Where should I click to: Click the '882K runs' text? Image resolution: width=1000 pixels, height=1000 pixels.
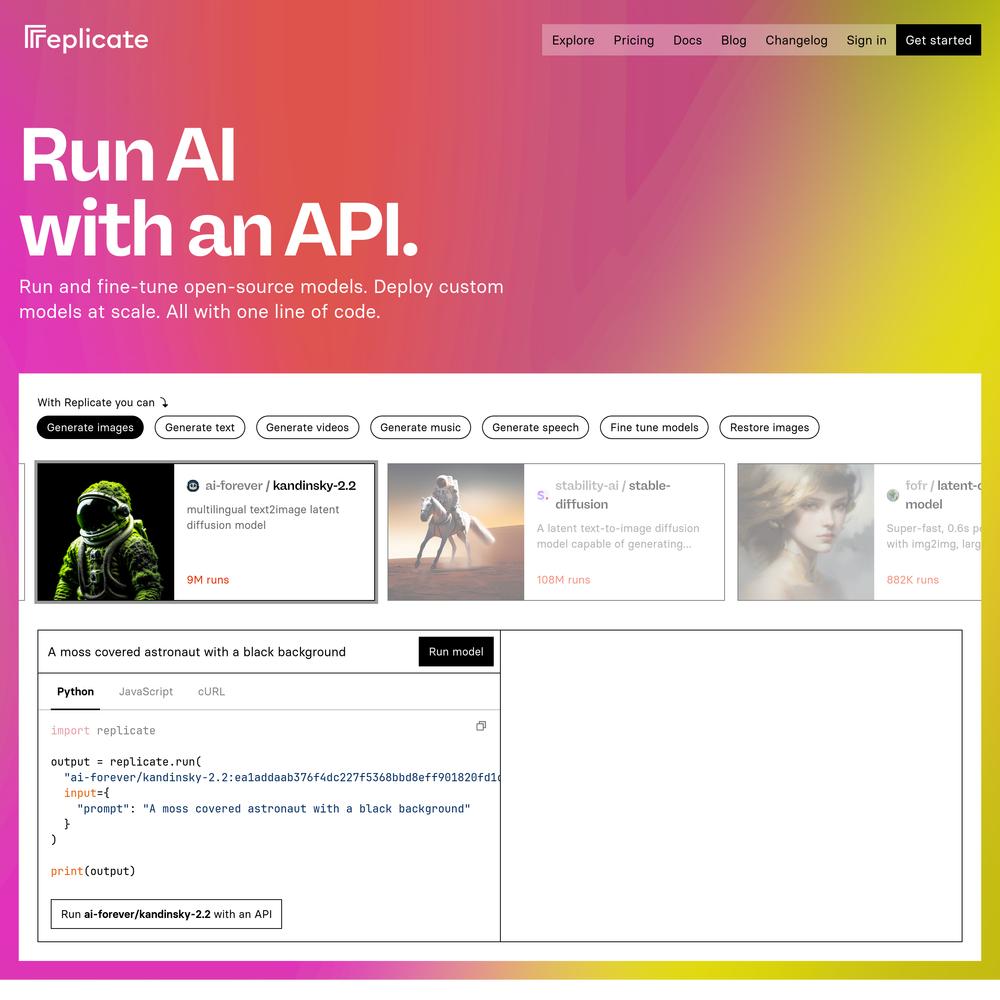(913, 580)
